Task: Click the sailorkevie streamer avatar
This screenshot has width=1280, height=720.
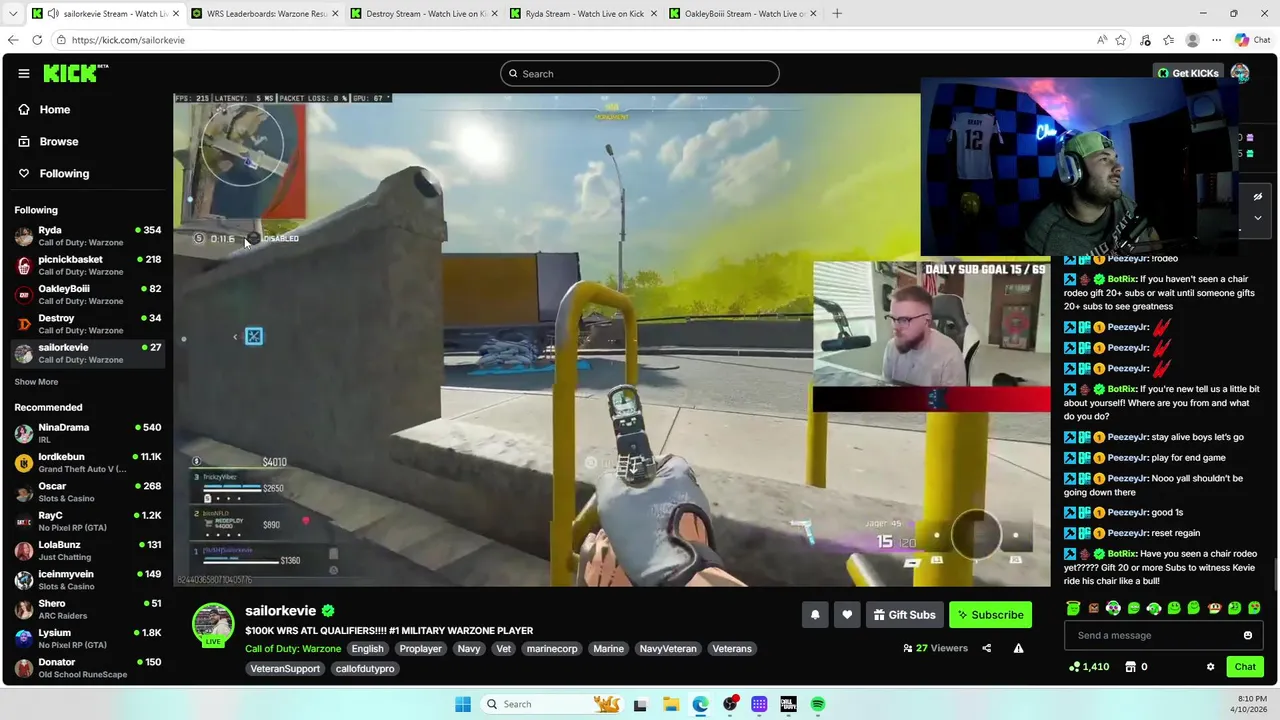Action: (213, 624)
